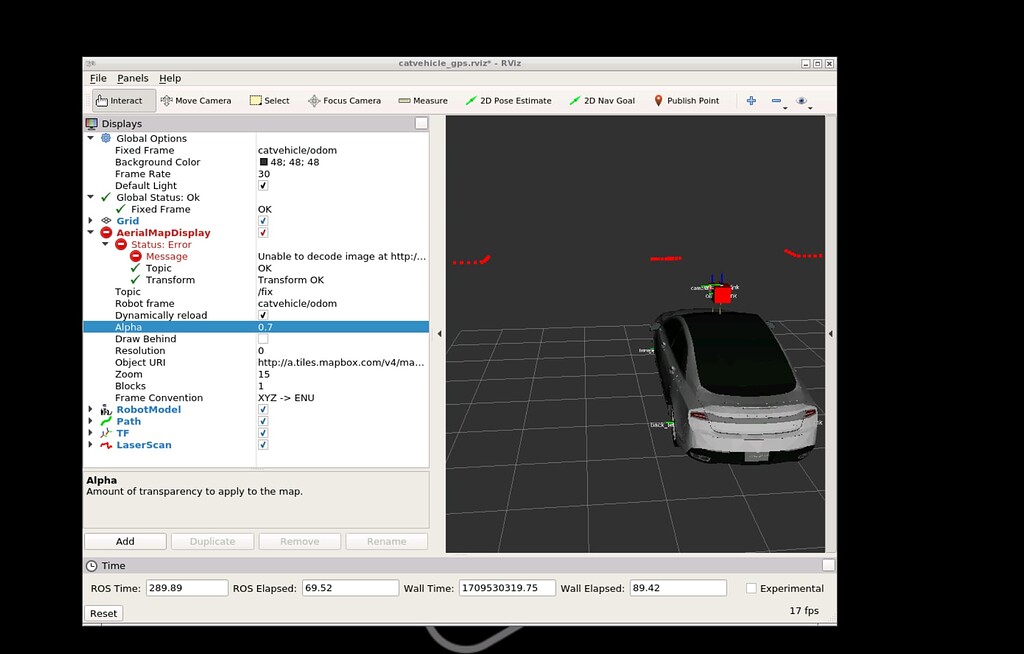Click the AerialMapDisplay red error icon
This screenshot has height=654, width=1024.
point(106,233)
